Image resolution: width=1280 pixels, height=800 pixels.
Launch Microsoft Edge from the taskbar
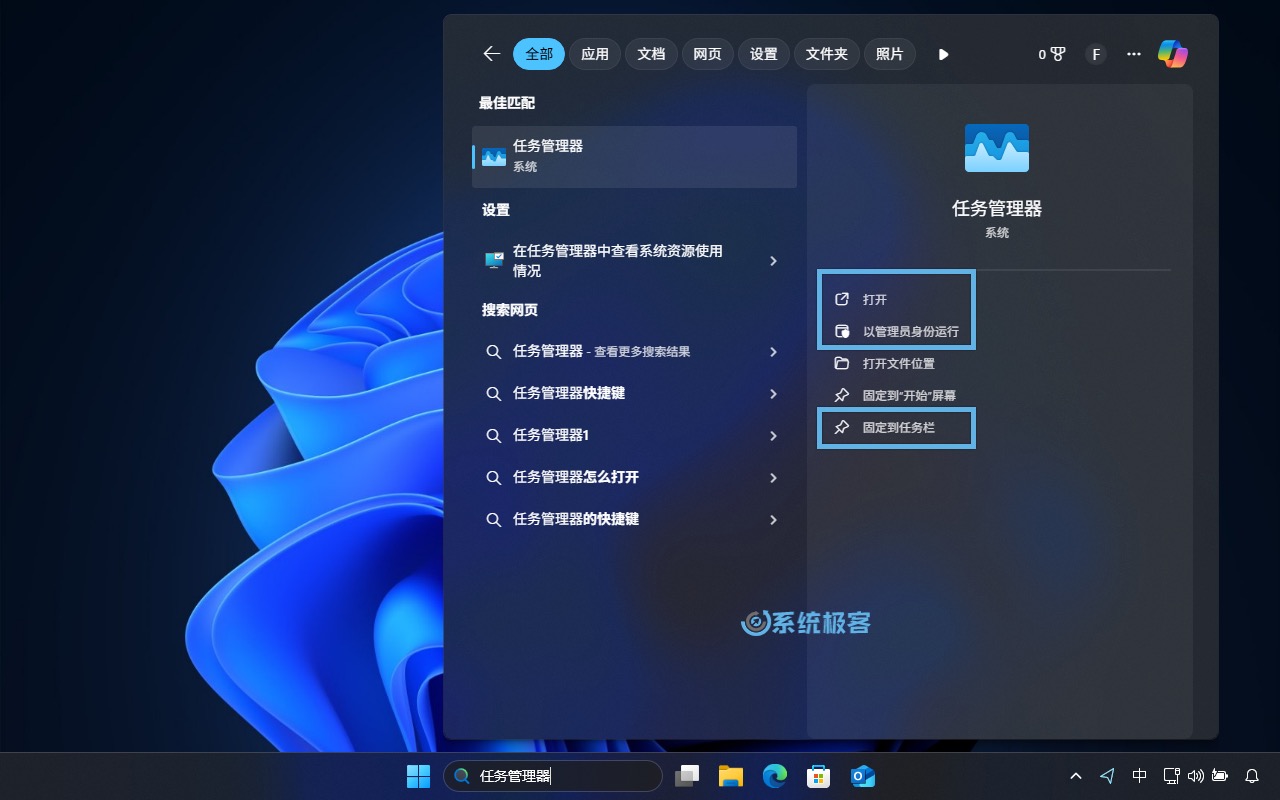click(775, 776)
